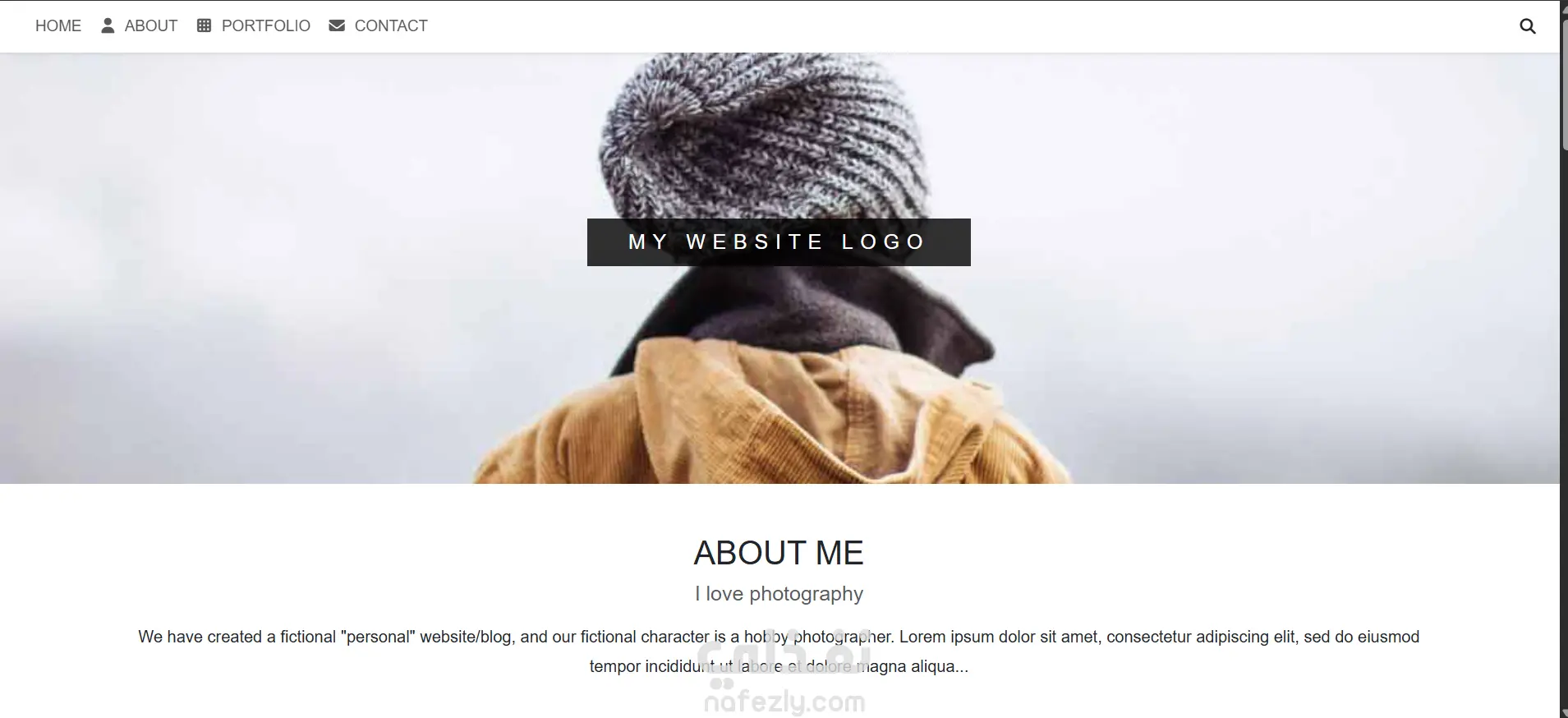Go to the HOME navigation link
Viewport: 1568px width, 718px height.
[x=58, y=26]
